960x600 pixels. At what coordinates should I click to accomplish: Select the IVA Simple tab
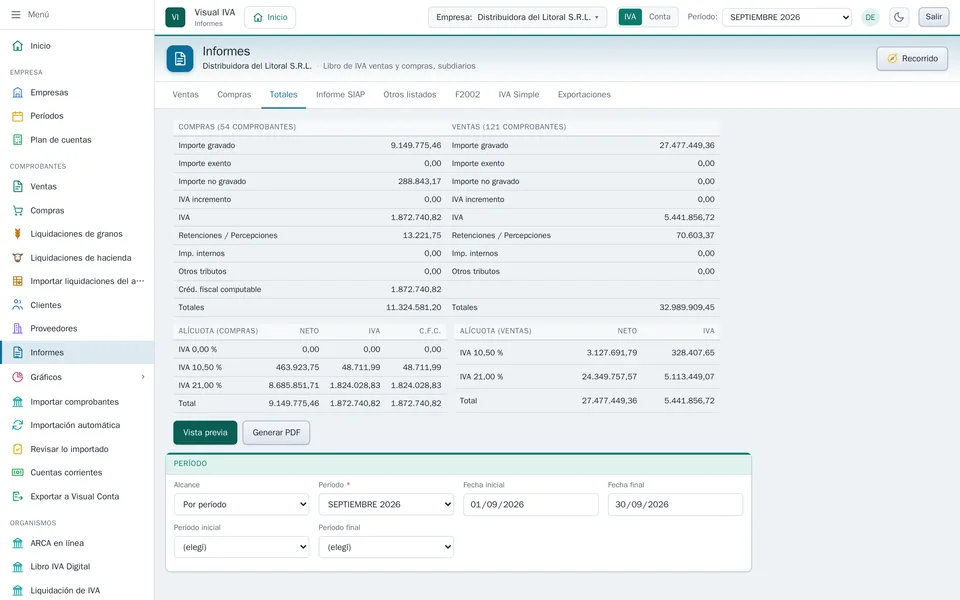(x=519, y=95)
